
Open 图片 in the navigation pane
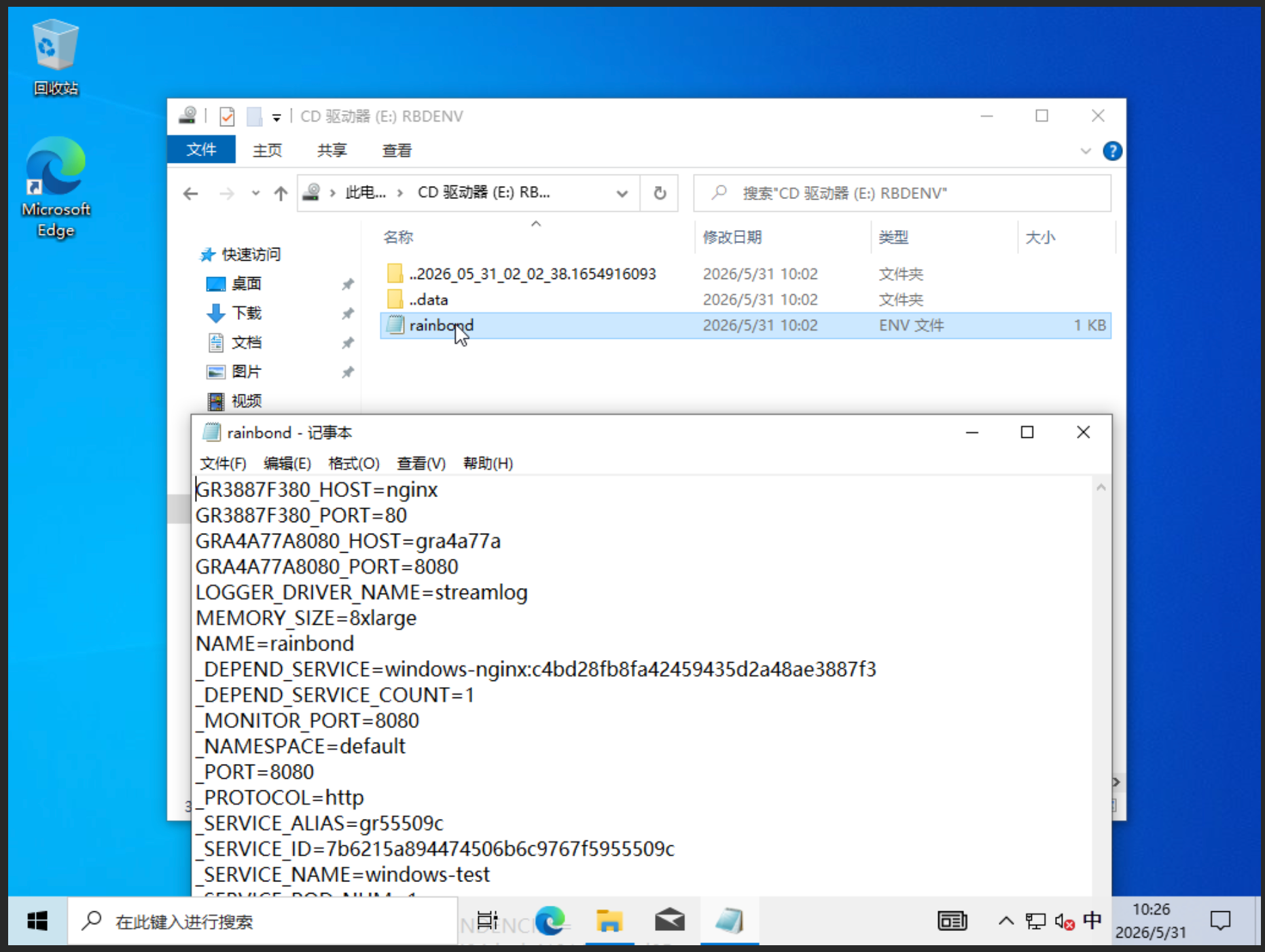(x=246, y=372)
